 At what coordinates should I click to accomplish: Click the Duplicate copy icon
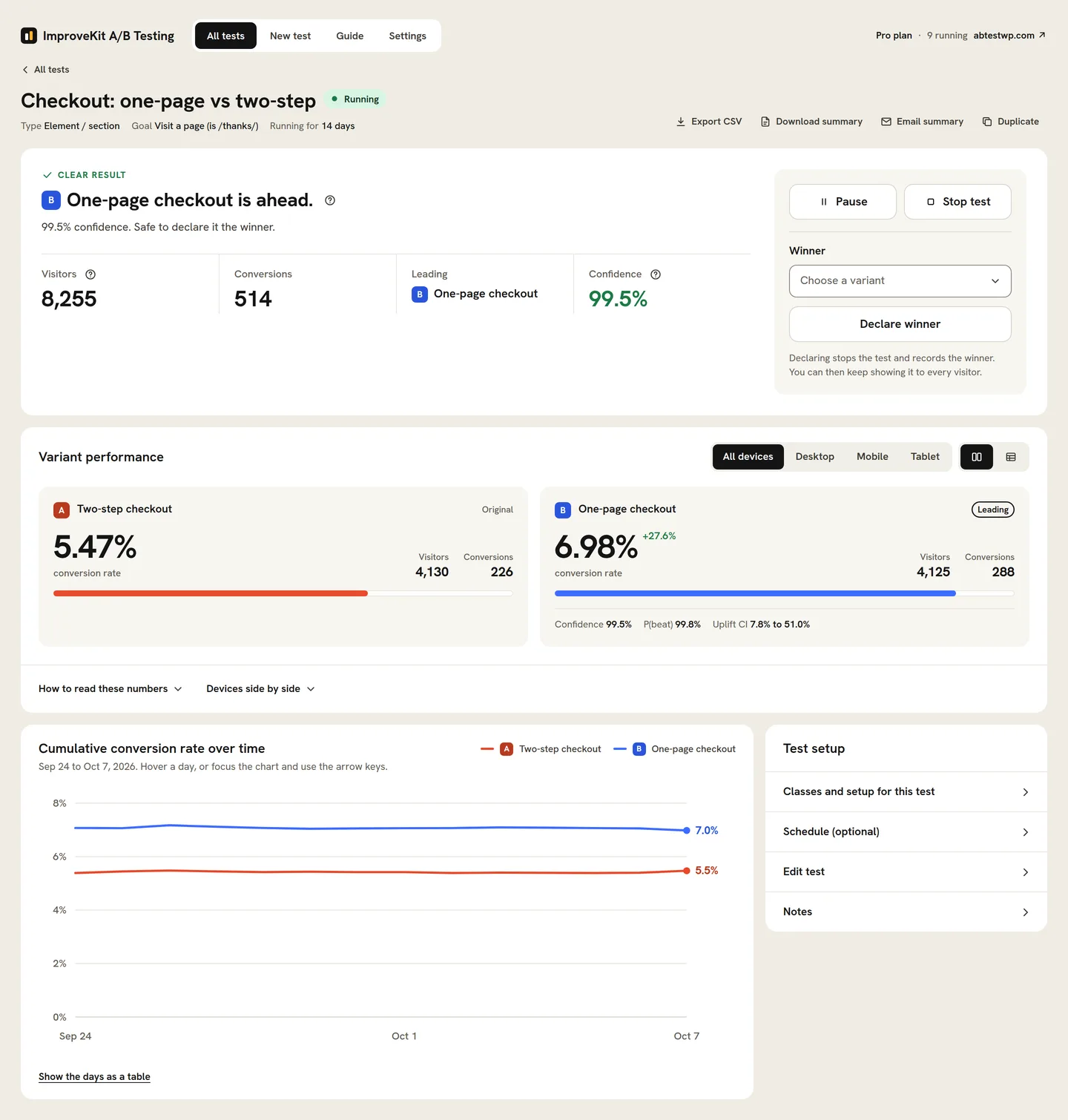pos(987,122)
